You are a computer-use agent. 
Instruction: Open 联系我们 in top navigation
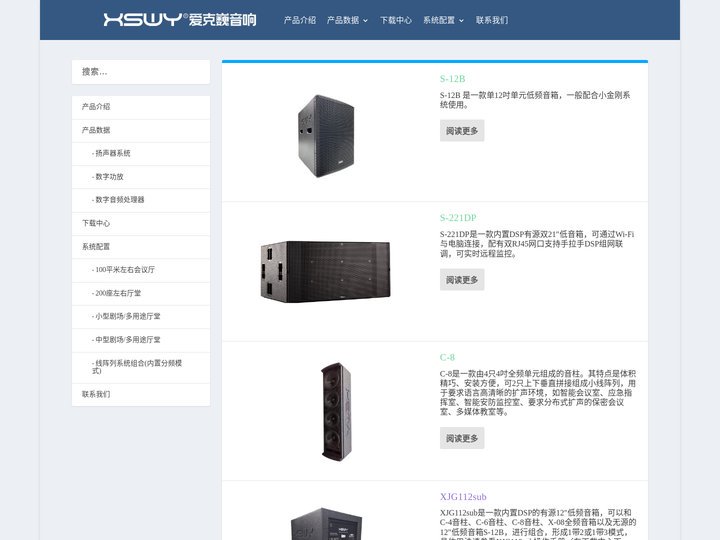[x=492, y=20]
